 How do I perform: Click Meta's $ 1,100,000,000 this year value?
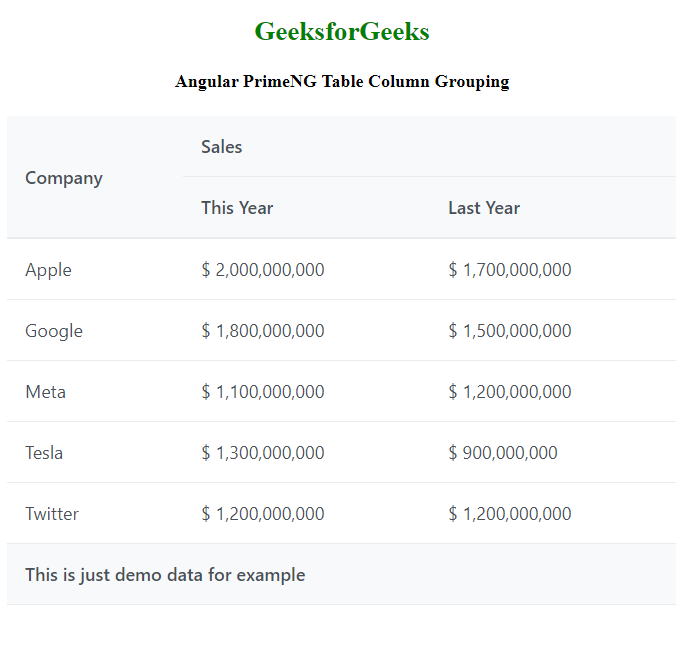coord(263,392)
